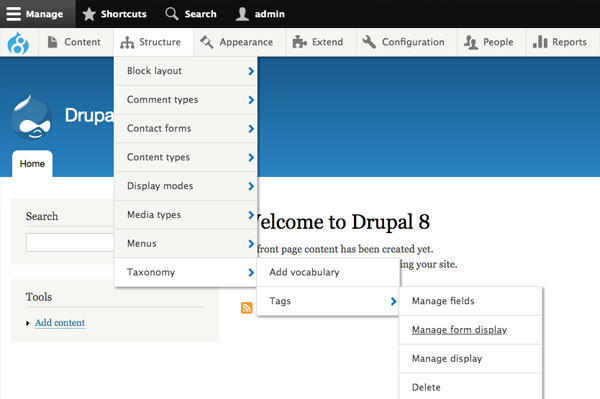Open the Manage toolbar tab
600x399 pixels.
[38, 14]
